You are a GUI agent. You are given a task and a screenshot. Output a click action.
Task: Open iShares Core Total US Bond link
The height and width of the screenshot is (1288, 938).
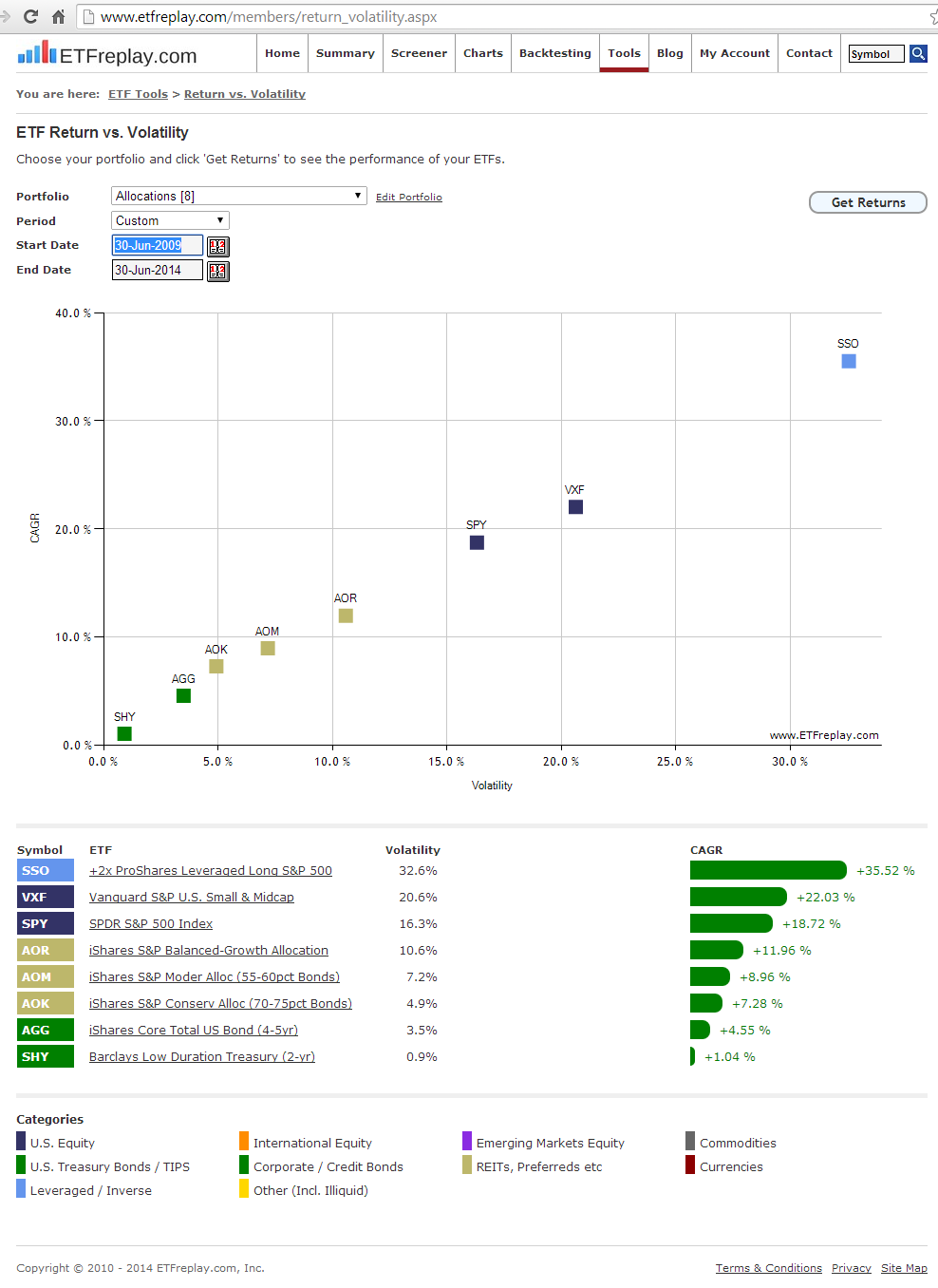click(194, 1030)
